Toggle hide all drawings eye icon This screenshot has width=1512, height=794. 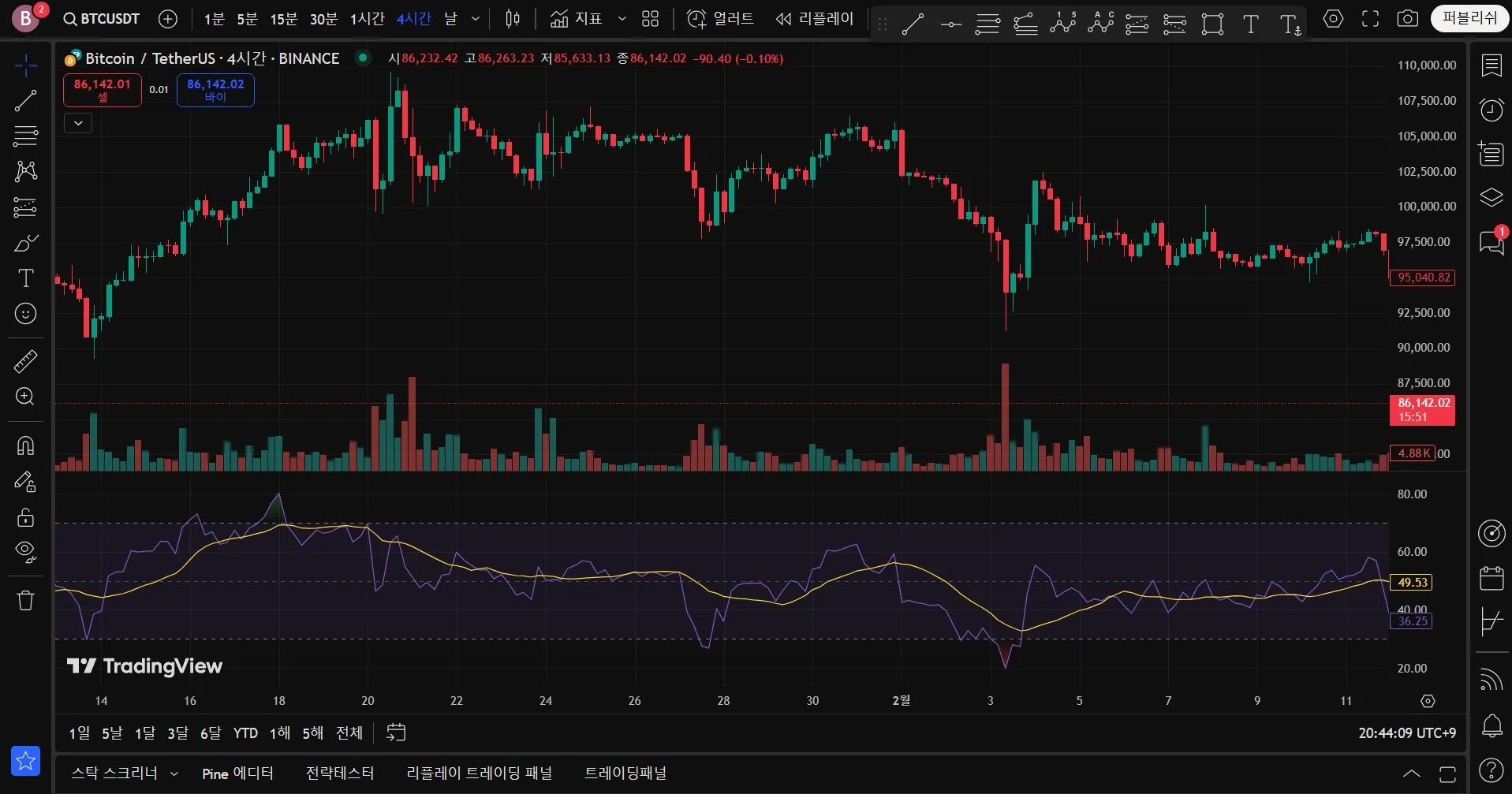(25, 552)
